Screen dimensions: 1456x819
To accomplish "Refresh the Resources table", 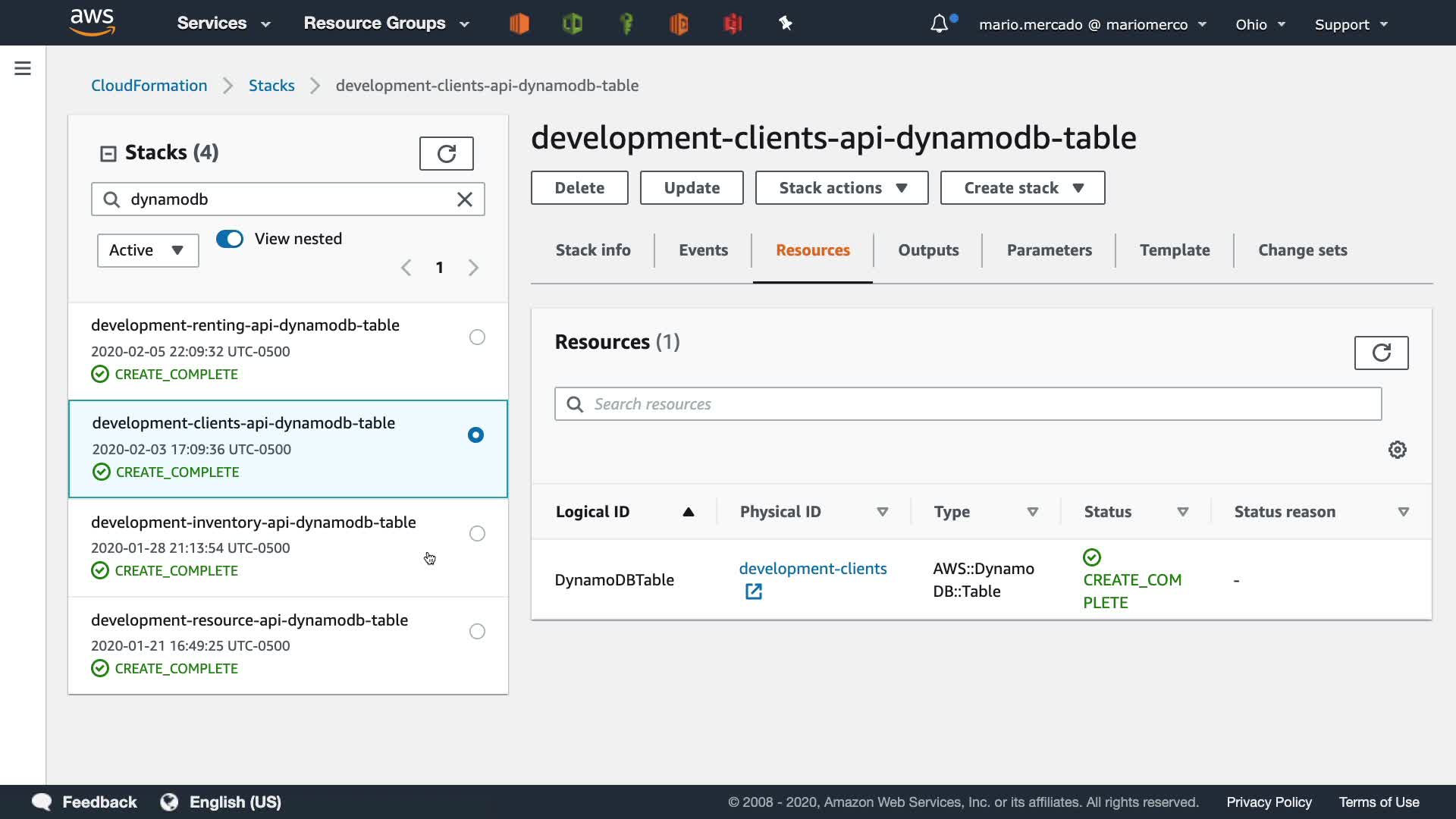I will coord(1381,353).
